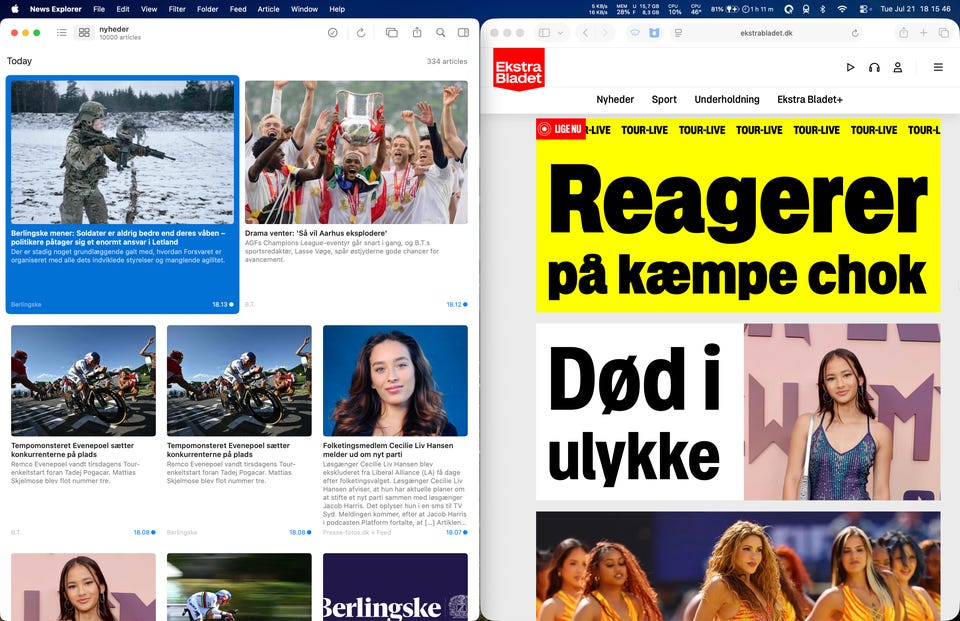Open the dancers photo article on Ekstra Bladet
This screenshot has width=960, height=621.
tap(738, 566)
